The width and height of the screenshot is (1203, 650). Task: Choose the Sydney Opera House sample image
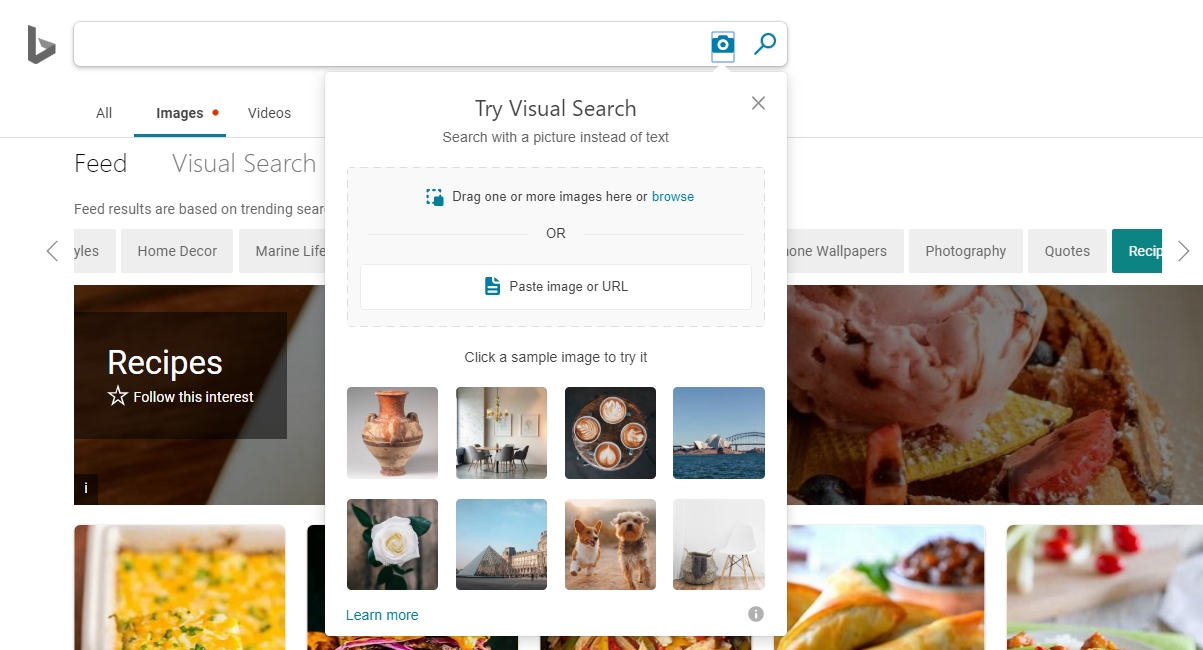pos(719,433)
